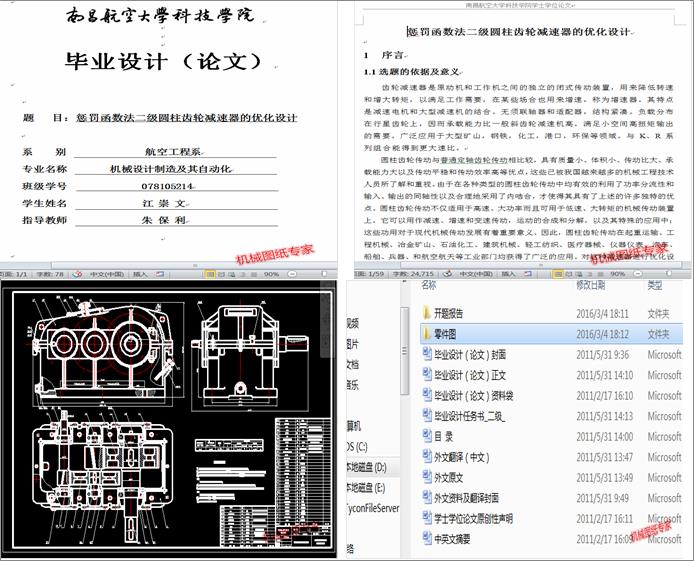Switch to Web Layout view in the thesis body Word window
Image resolution: width=694 pixels, height=561 pixels.
point(578,274)
